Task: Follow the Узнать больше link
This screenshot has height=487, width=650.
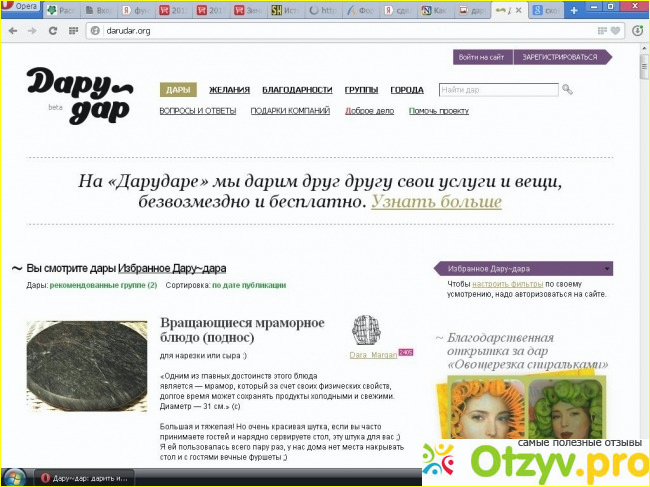Action: [x=436, y=201]
